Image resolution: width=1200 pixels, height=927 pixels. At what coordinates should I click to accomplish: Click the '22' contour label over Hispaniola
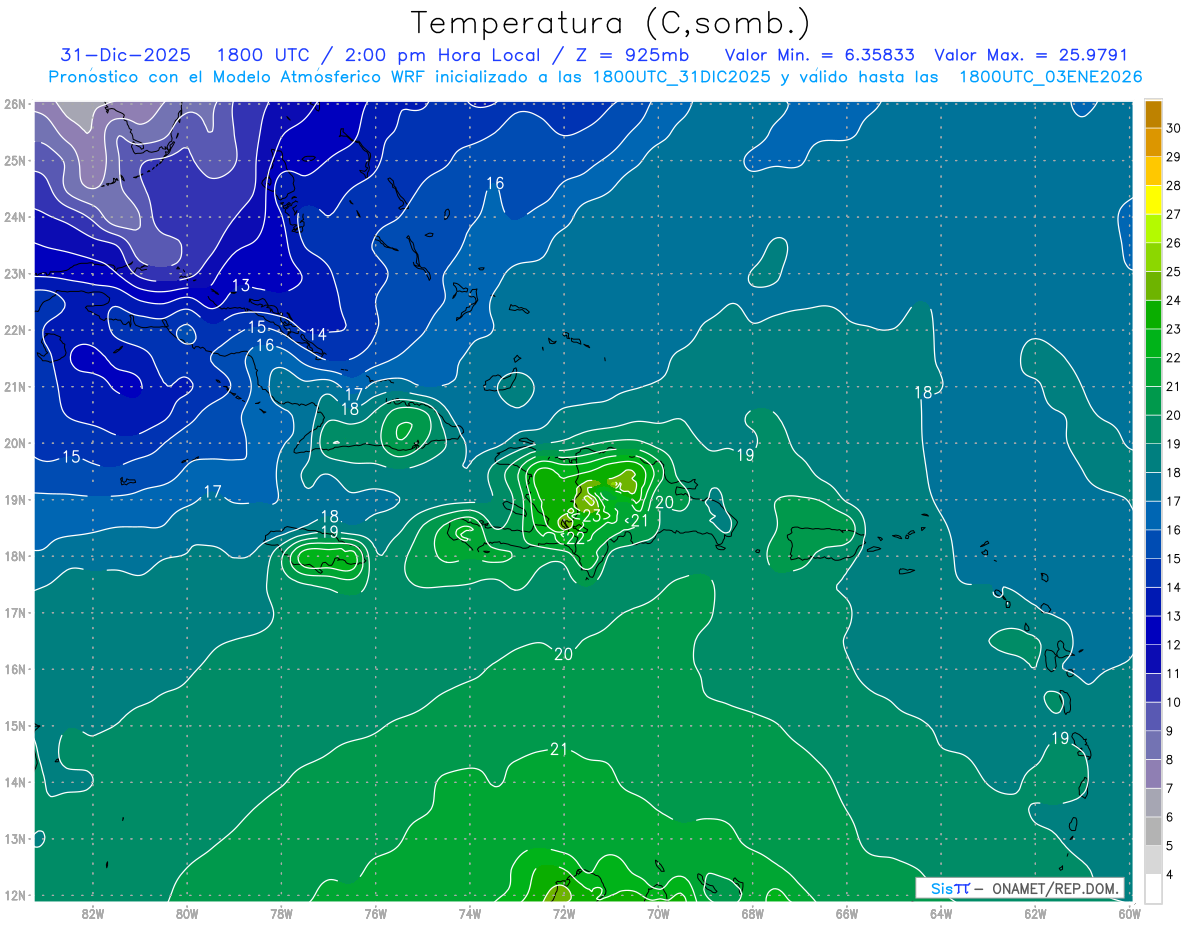tap(576, 538)
